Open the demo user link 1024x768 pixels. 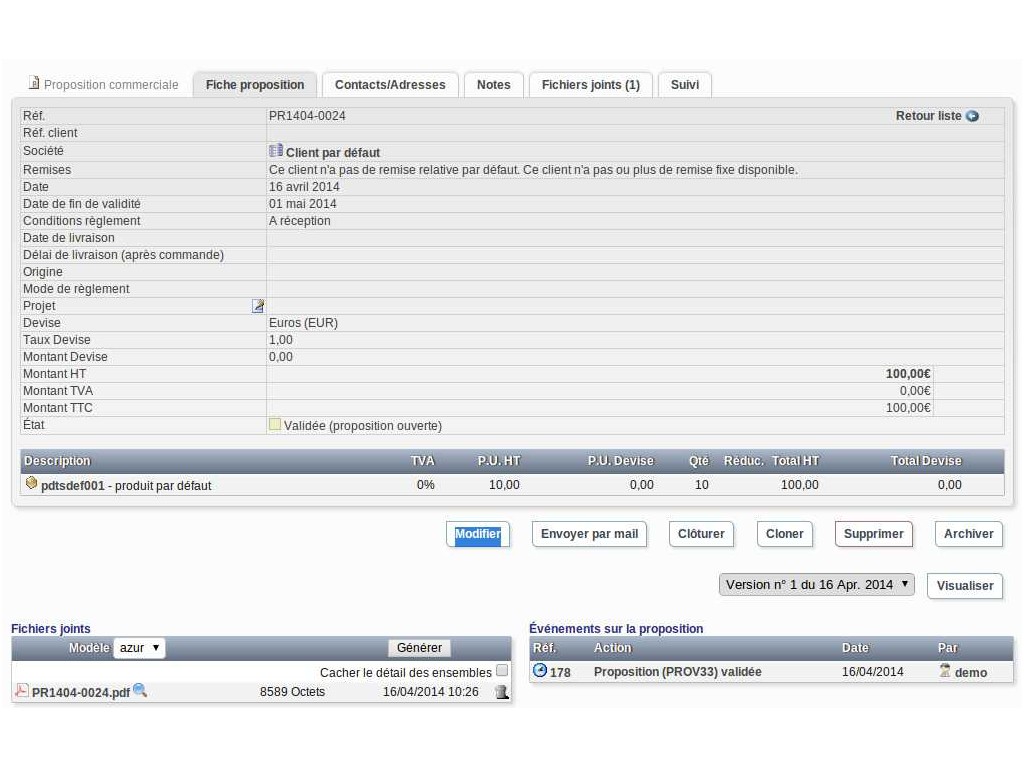tap(970, 673)
